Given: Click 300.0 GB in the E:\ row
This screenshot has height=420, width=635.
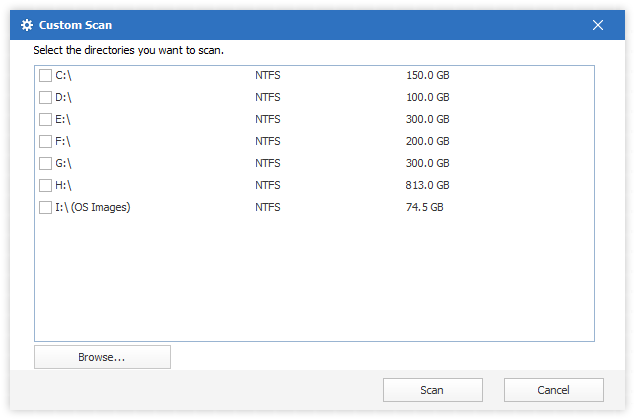Looking at the screenshot, I should pos(428,119).
